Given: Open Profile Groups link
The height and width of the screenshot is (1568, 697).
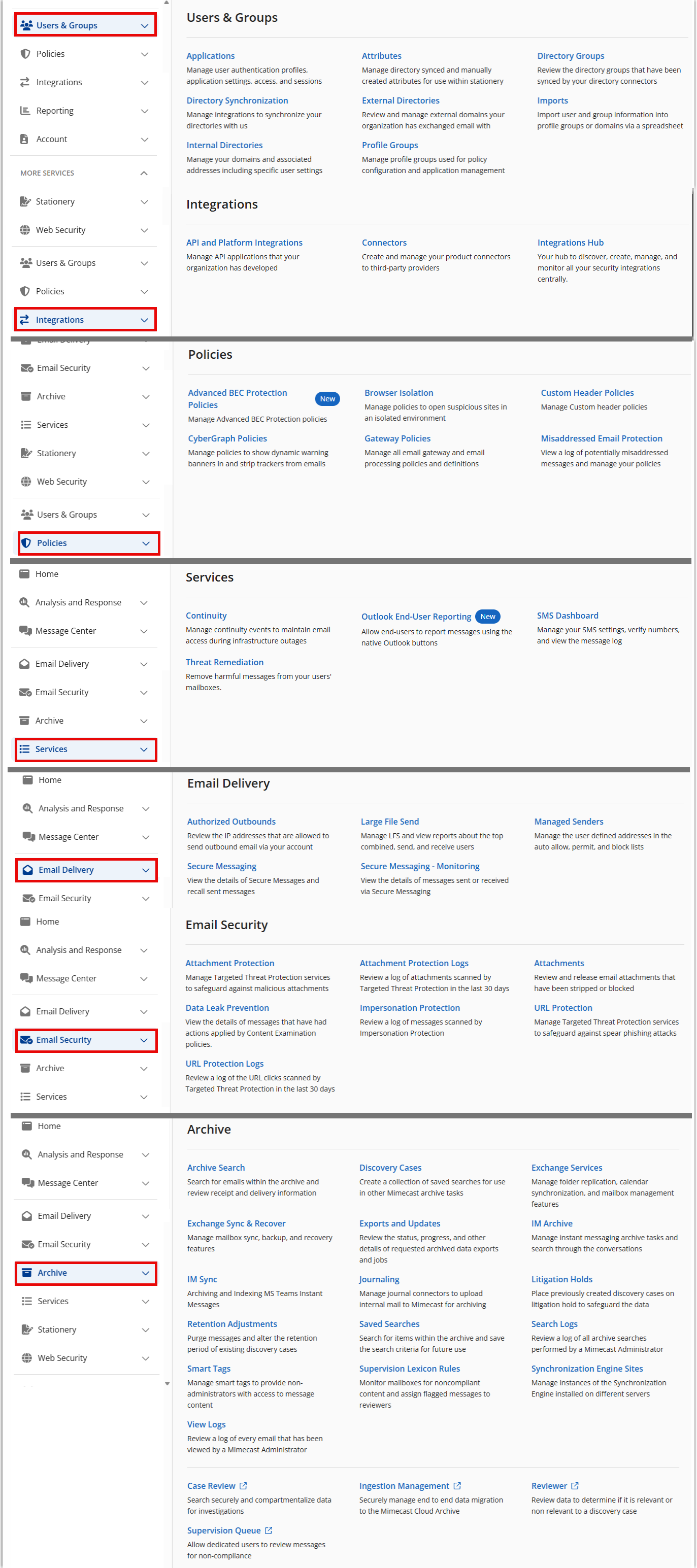Looking at the screenshot, I should (390, 145).
